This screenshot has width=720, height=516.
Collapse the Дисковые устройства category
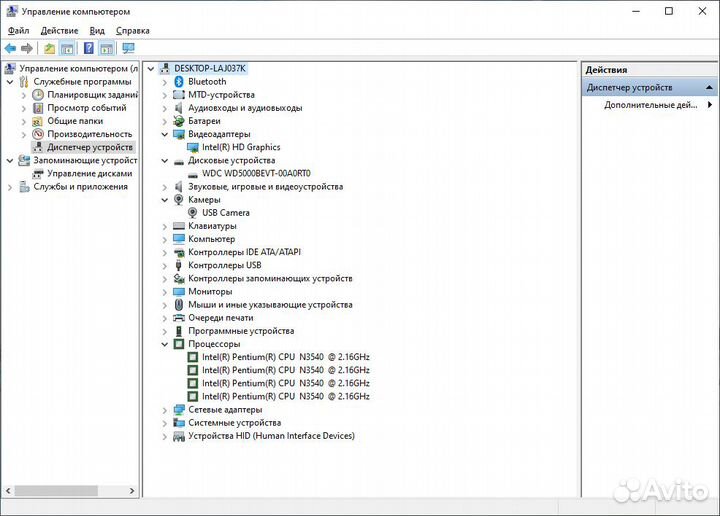pos(164,161)
